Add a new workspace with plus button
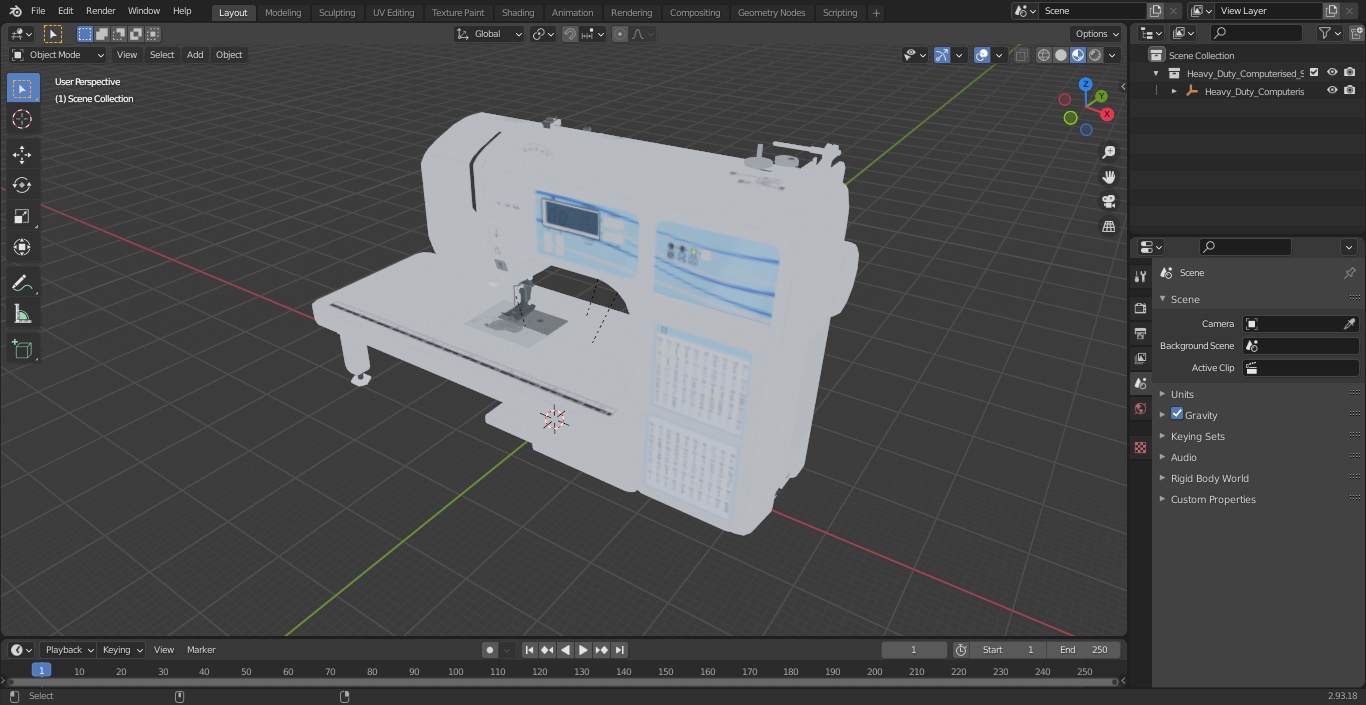The width and height of the screenshot is (1366, 705). click(876, 13)
